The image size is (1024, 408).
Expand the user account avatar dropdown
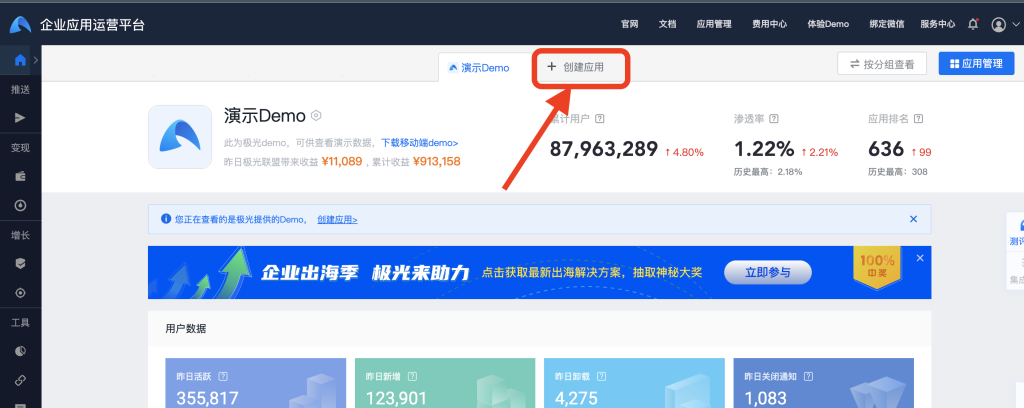click(x=1002, y=24)
